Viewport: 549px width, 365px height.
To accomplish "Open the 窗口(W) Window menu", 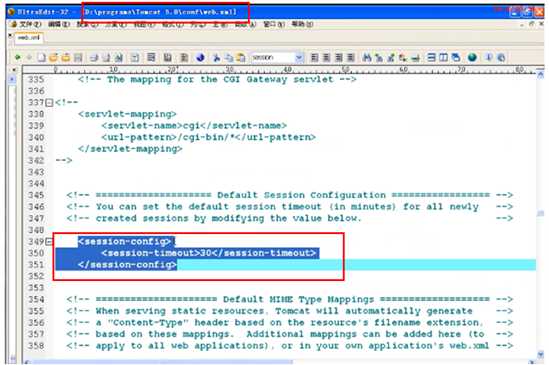I will tap(274, 24).
